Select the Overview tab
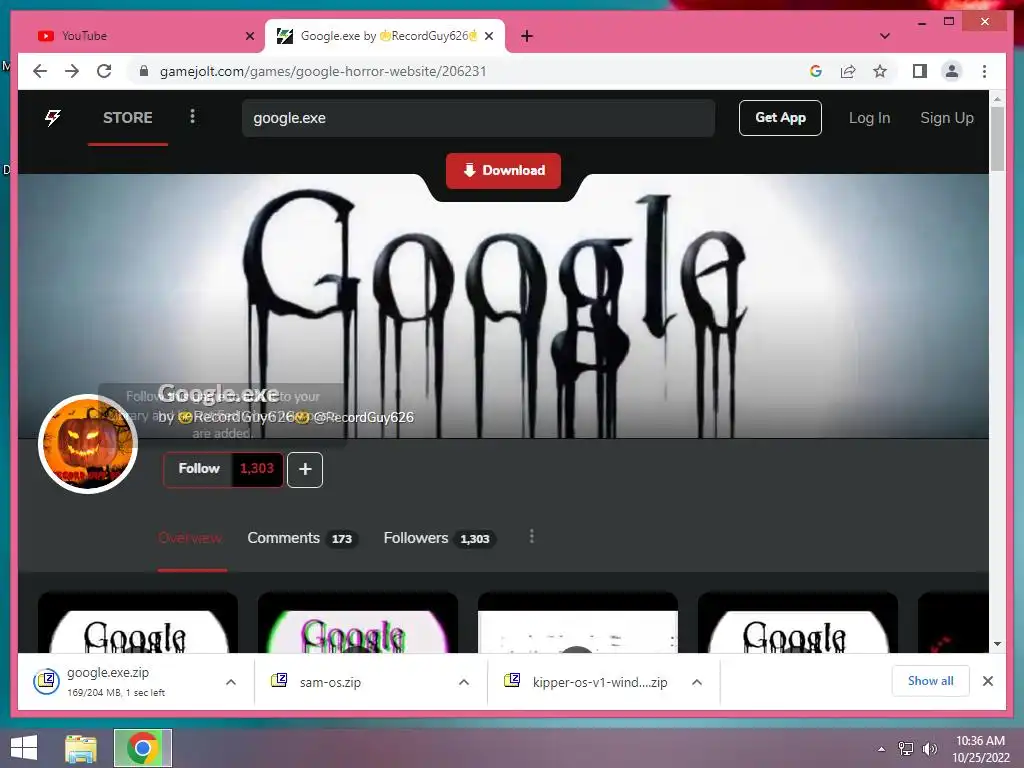Viewport: 1024px width, 768px height. [190, 538]
